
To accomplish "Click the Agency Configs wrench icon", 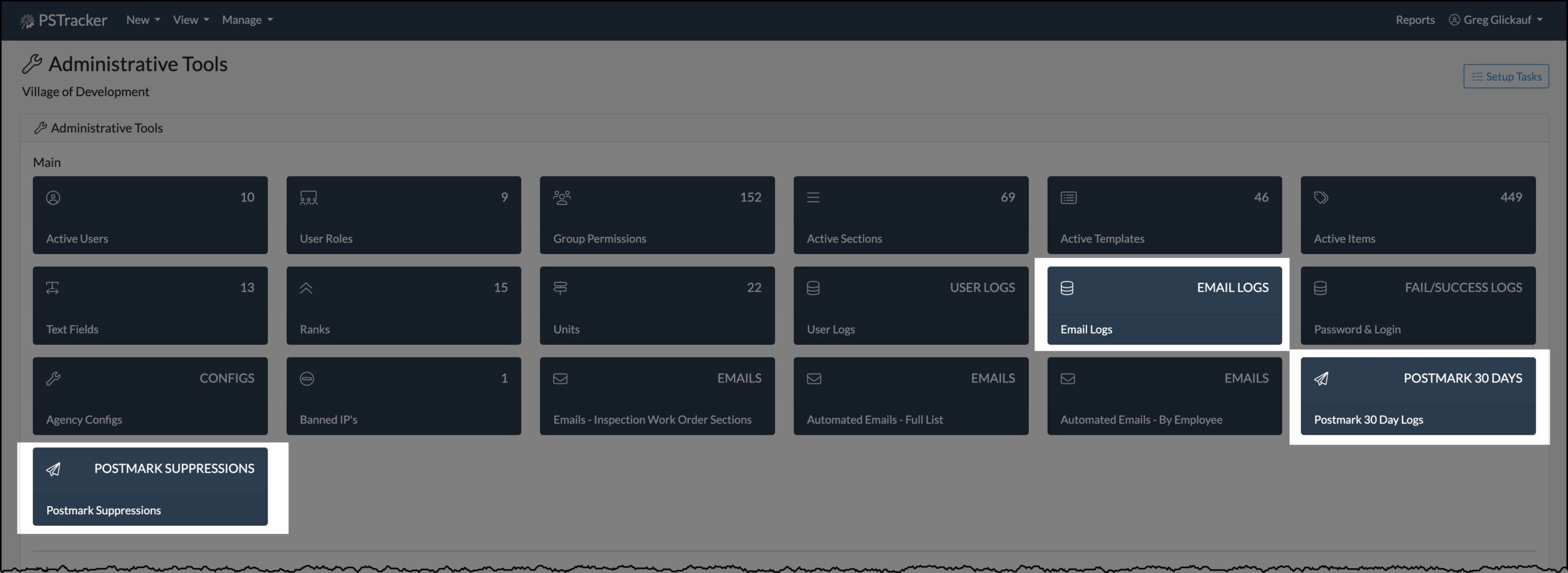I will [x=53, y=378].
